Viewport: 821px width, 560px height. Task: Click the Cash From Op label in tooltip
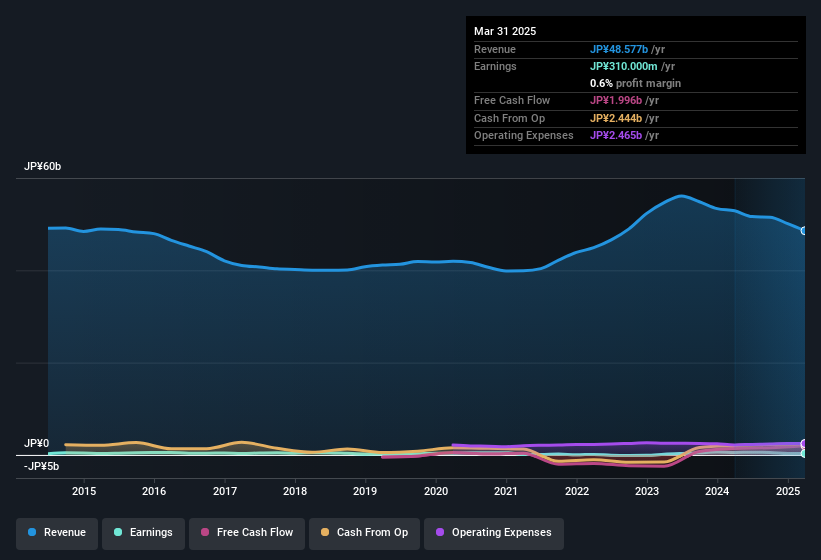click(x=509, y=118)
